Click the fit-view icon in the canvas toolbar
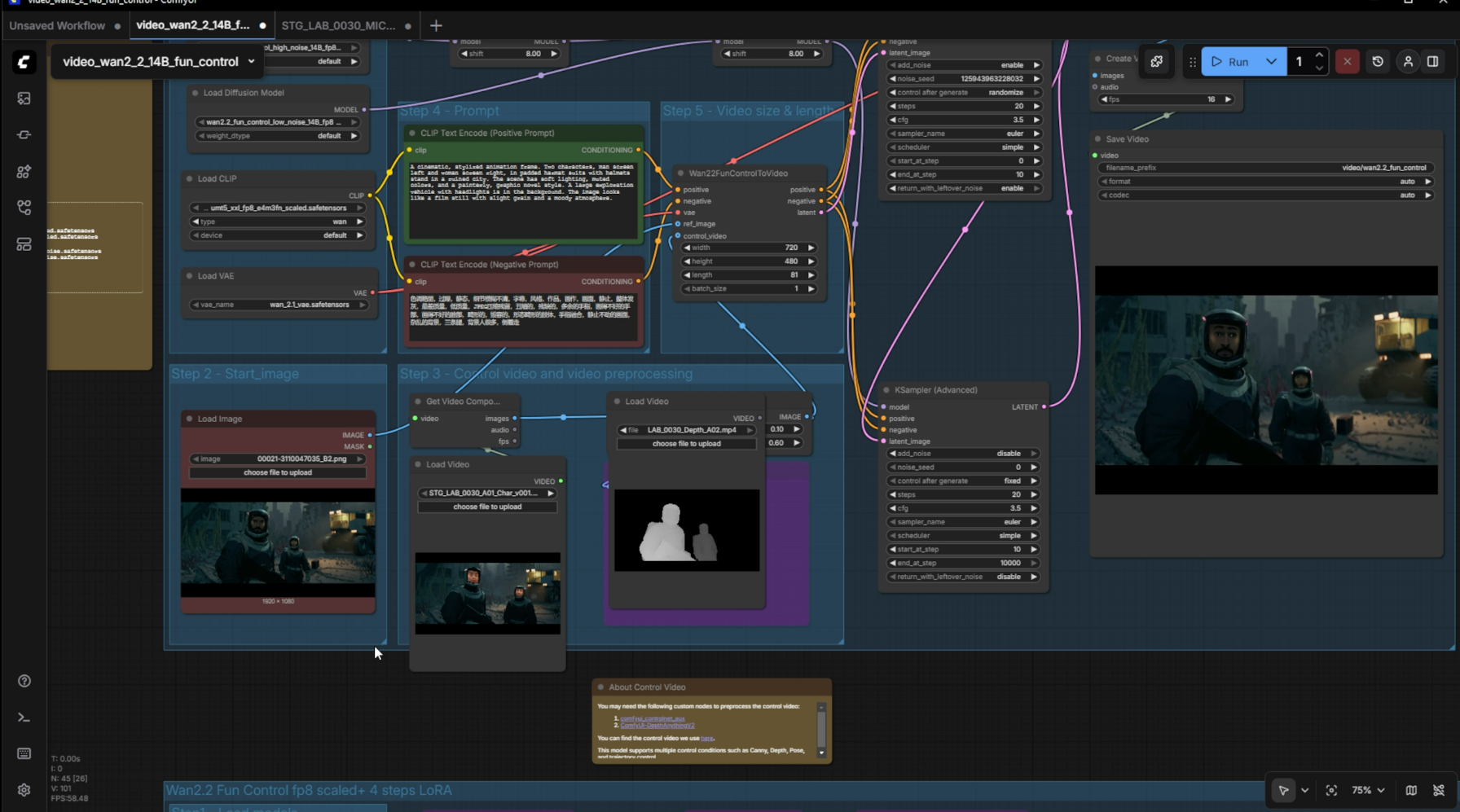Screen dimensions: 1460x812 pyautogui.click(x=1332, y=790)
